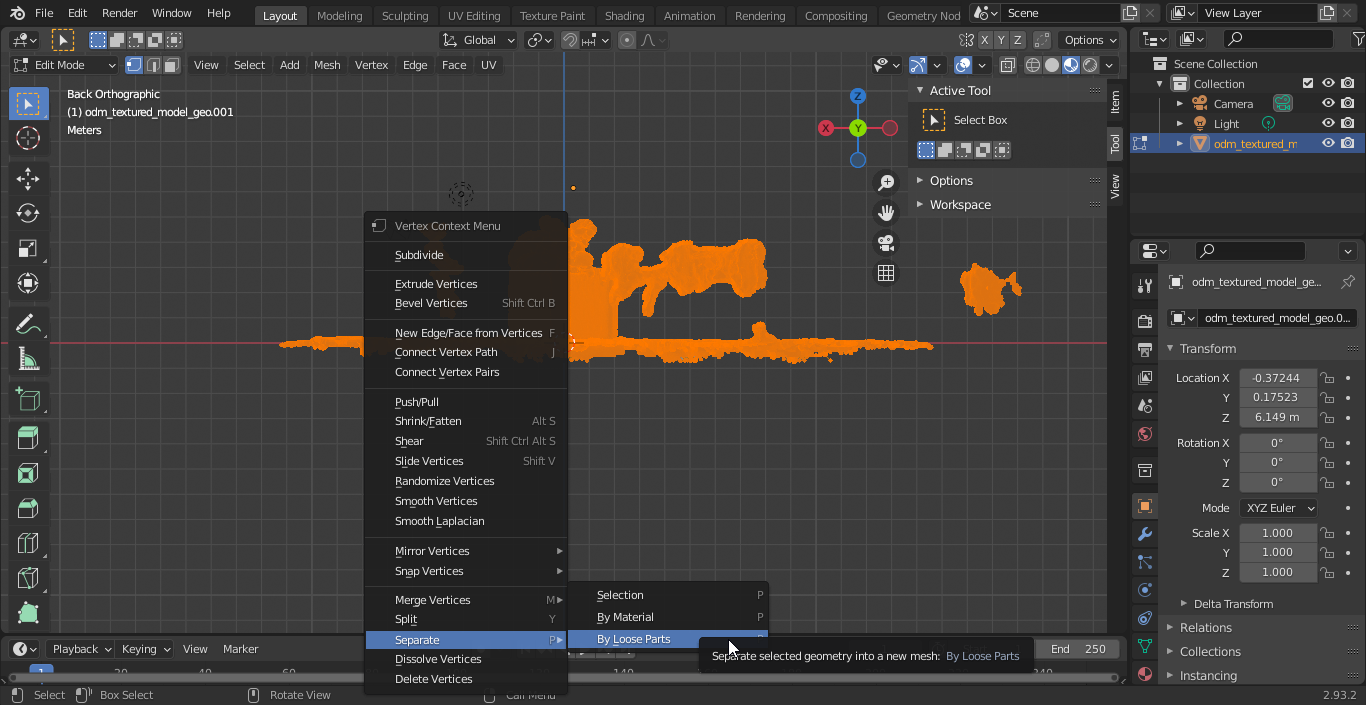Choose the Annotate pencil tool
The height and width of the screenshot is (705, 1366).
click(28, 324)
